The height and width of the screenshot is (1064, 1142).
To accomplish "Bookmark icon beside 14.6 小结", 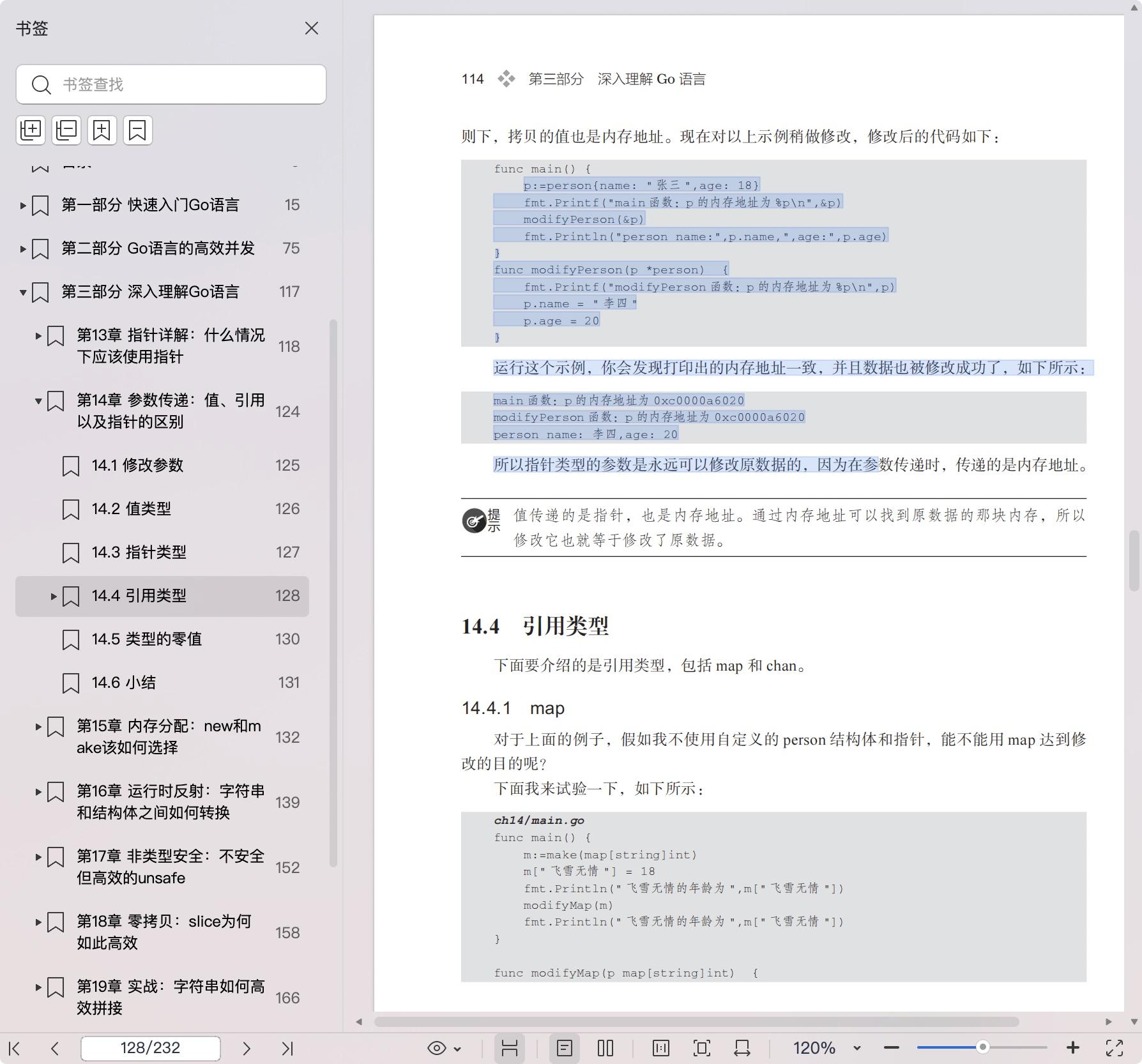I will click(71, 683).
